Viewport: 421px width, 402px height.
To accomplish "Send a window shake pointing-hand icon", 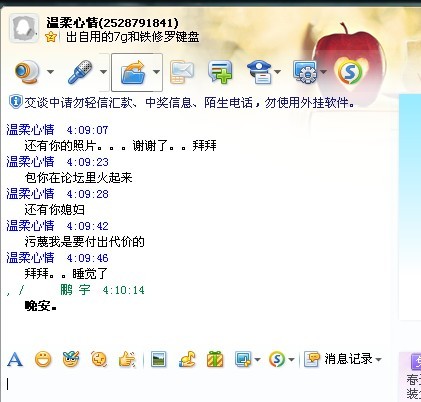I will click(x=127, y=360).
